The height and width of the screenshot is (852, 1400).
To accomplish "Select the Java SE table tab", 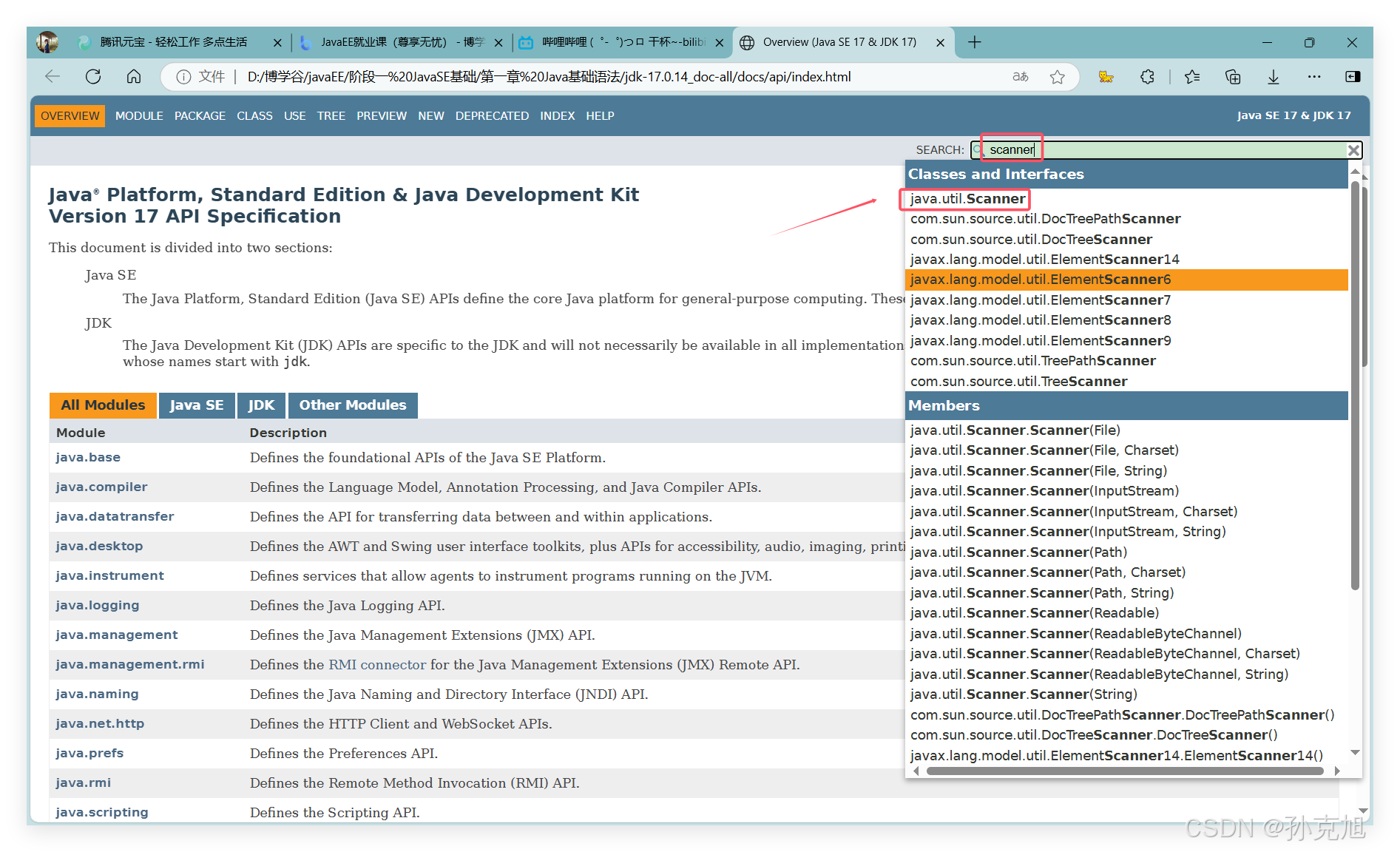I will coord(197,405).
